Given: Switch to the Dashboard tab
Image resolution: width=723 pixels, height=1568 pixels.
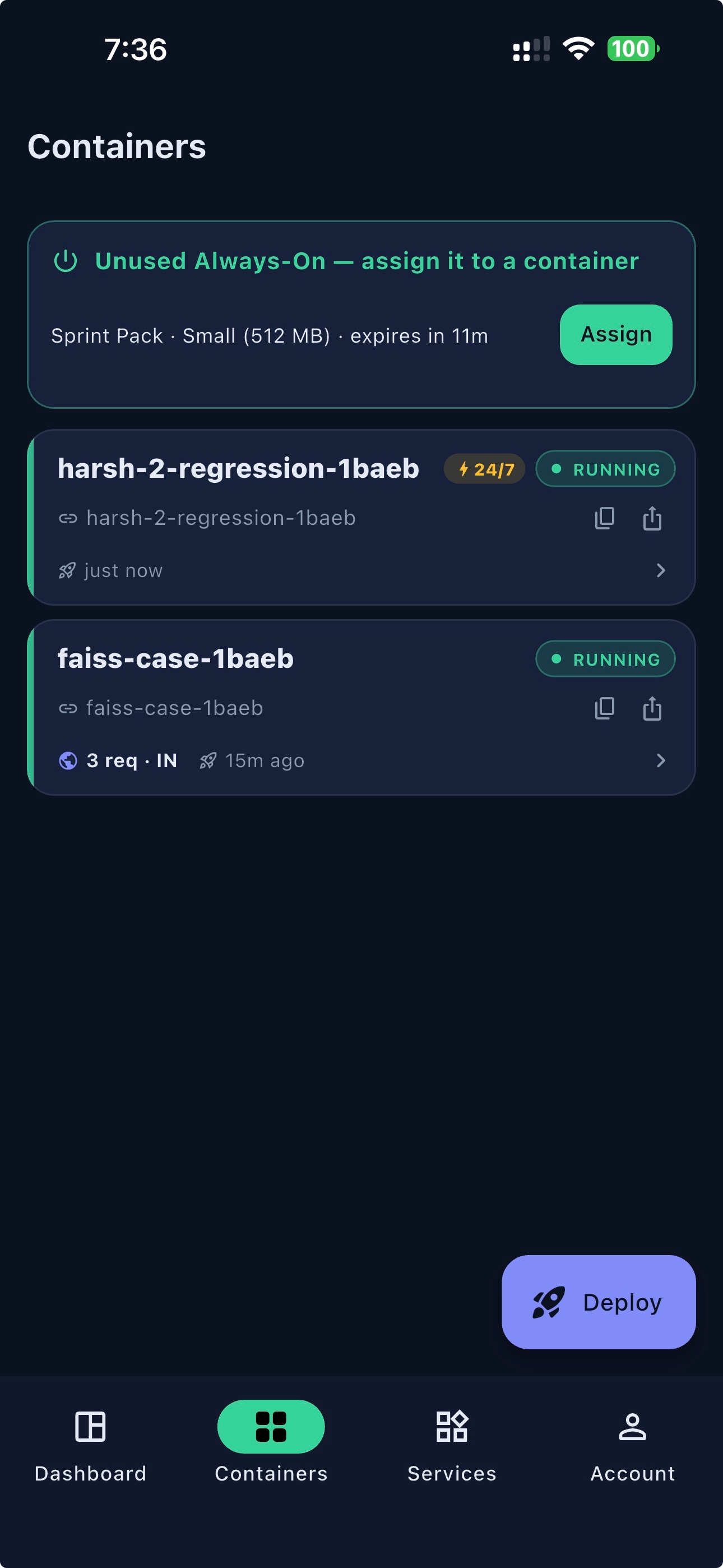Looking at the screenshot, I should [x=90, y=1446].
